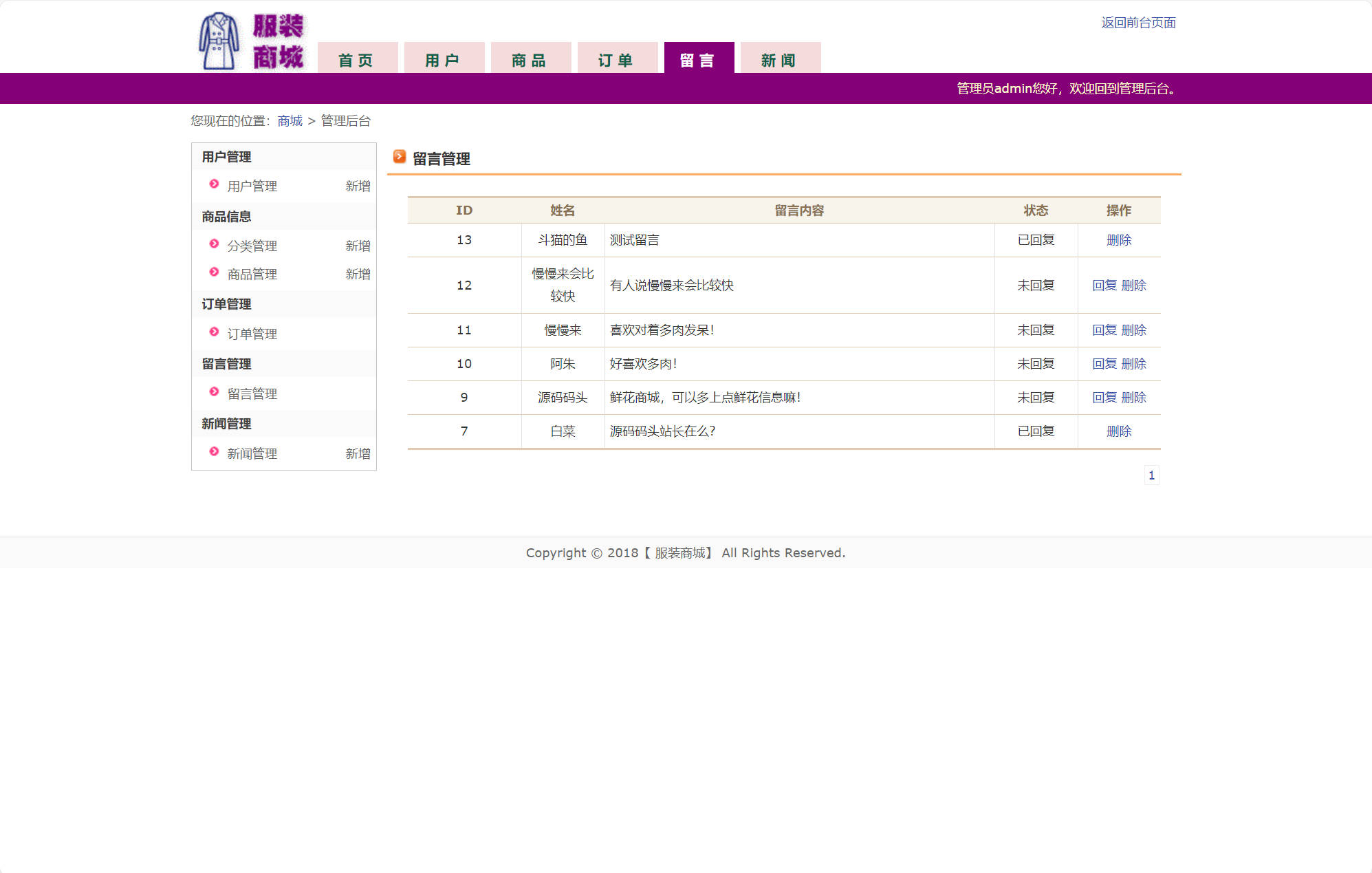Reply to 源码码头's message
Viewport: 1372px width, 873px height.
pos(1104,398)
